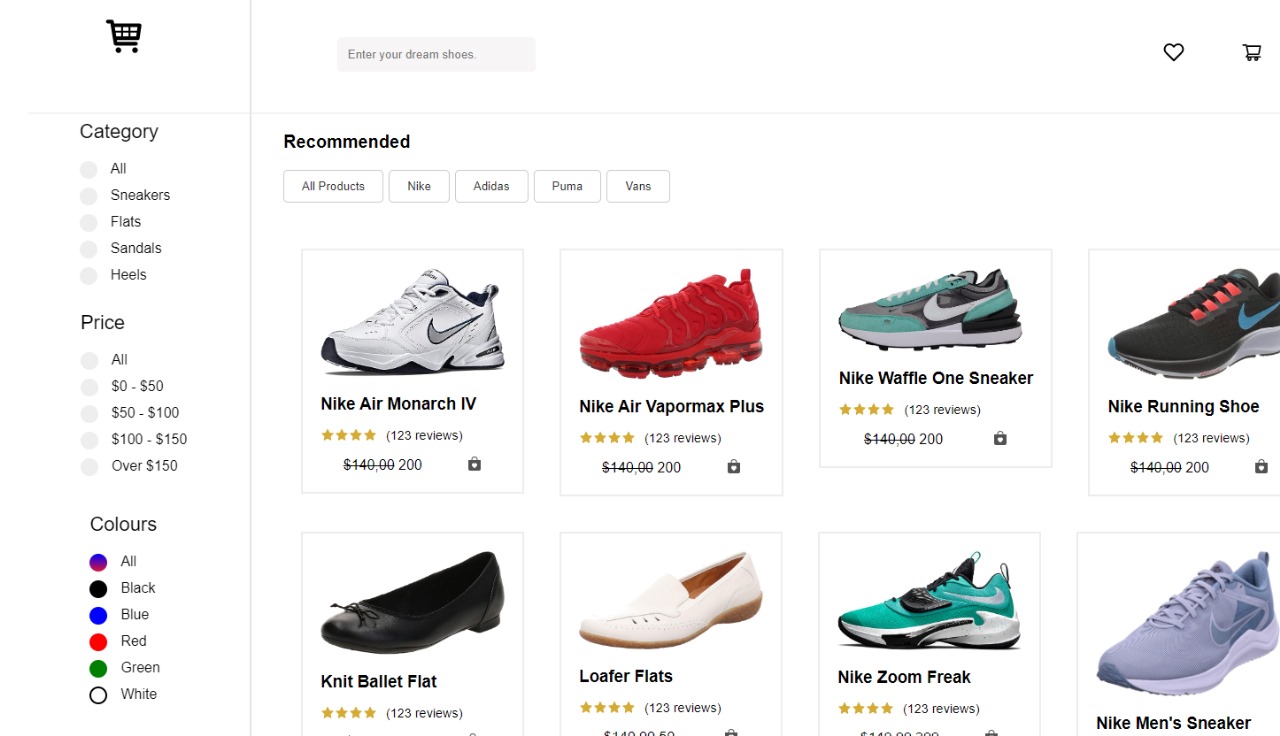Click the Nike Zoom Freak product image
The height and width of the screenshot is (736, 1280).
click(928, 597)
